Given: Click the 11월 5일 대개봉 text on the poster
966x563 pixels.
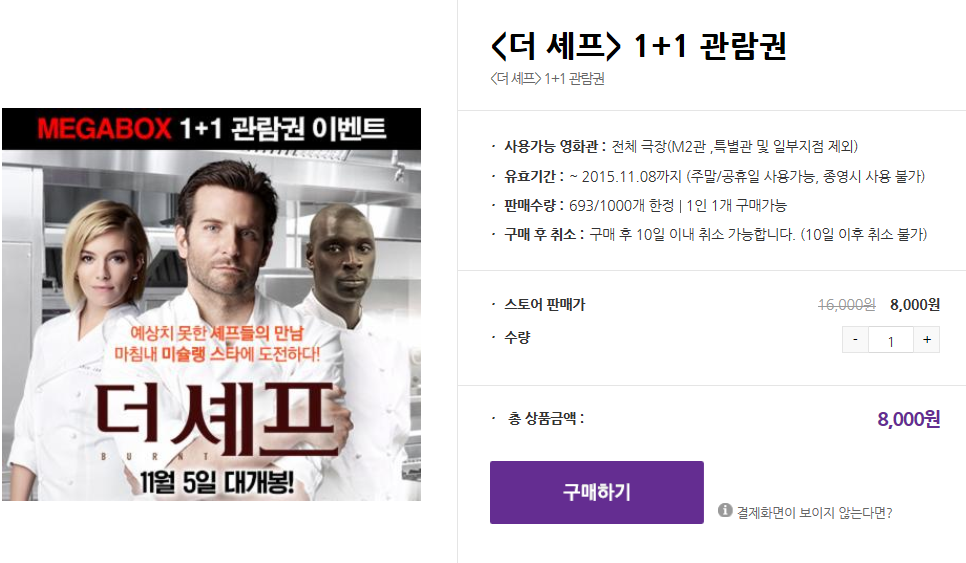Looking at the screenshot, I should (x=216, y=482).
